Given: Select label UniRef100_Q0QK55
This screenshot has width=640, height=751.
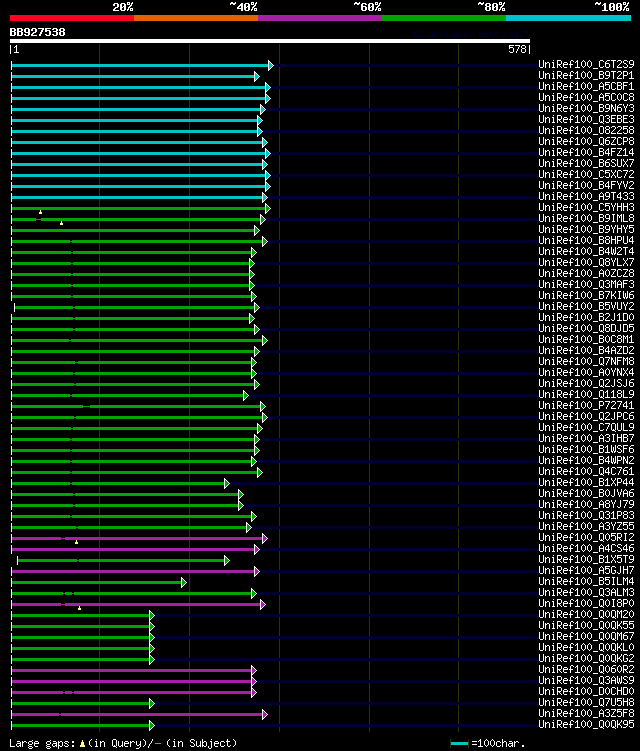Looking at the screenshot, I should 586,626.
